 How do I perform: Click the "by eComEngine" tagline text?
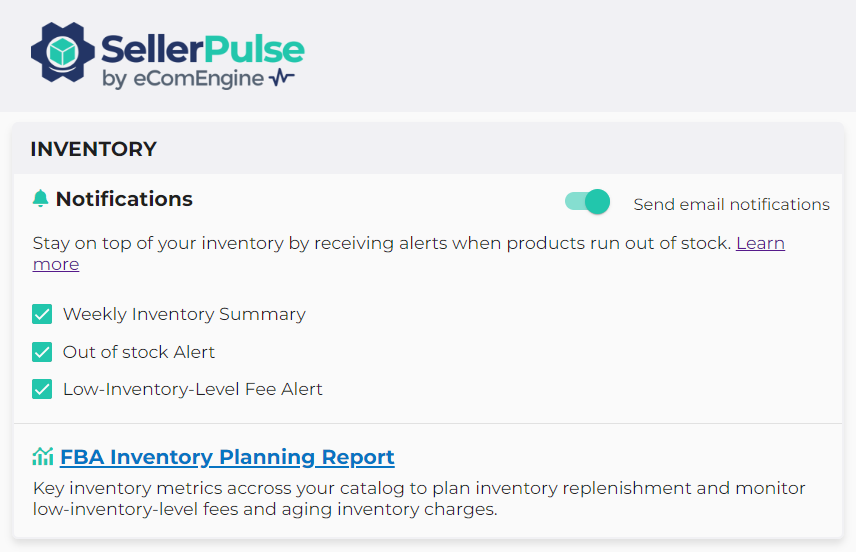tap(182, 79)
